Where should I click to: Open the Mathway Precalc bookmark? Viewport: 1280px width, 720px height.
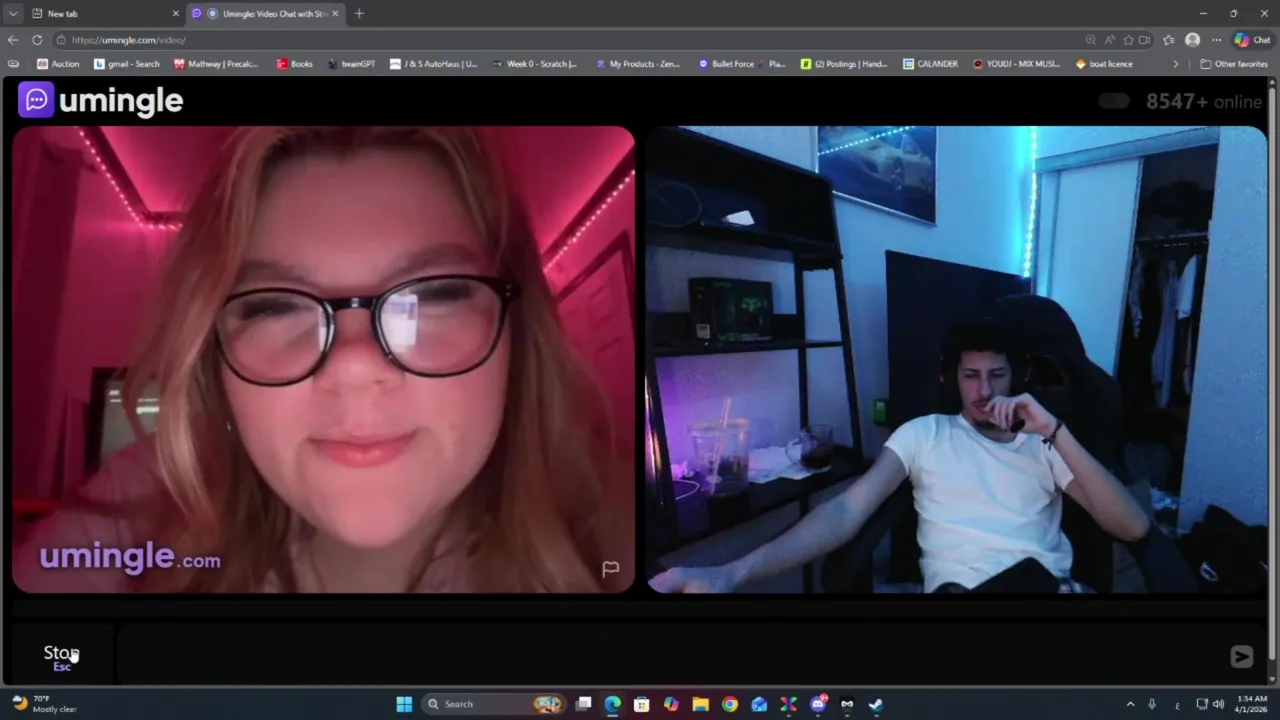point(216,64)
